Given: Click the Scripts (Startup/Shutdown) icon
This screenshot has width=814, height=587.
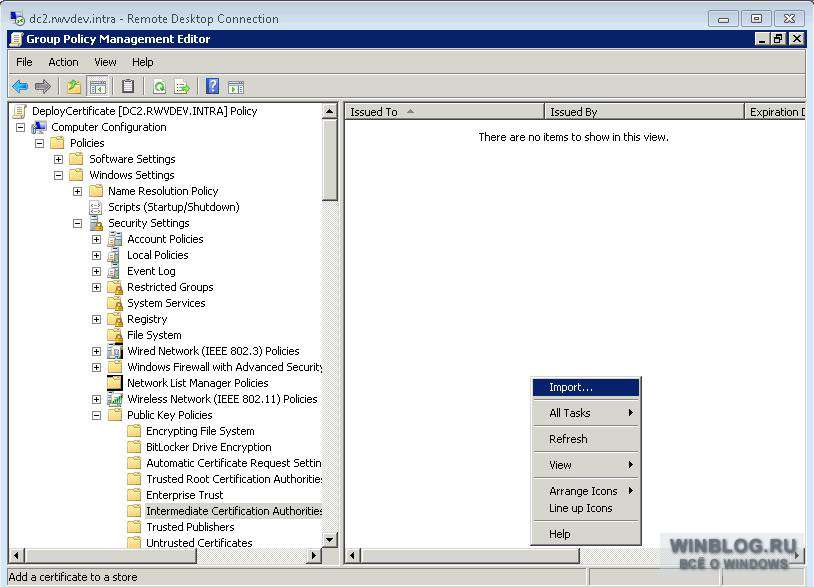Looking at the screenshot, I should (x=96, y=207).
